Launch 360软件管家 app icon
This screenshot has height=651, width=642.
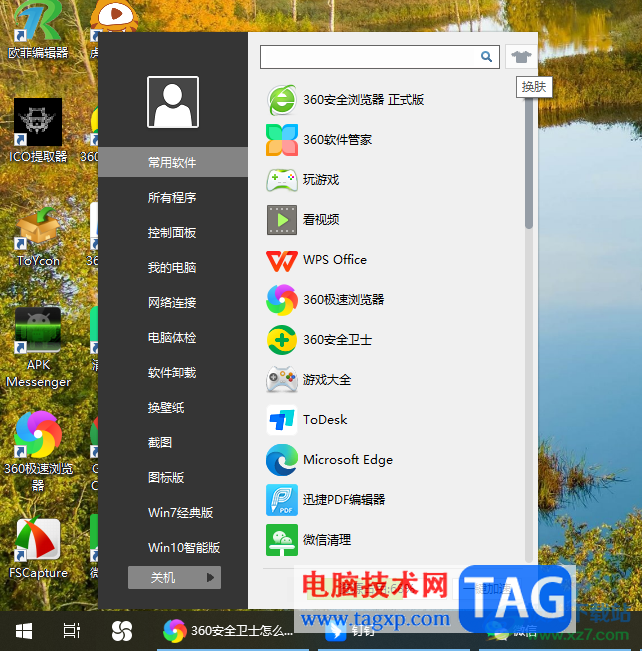pos(282,140)
